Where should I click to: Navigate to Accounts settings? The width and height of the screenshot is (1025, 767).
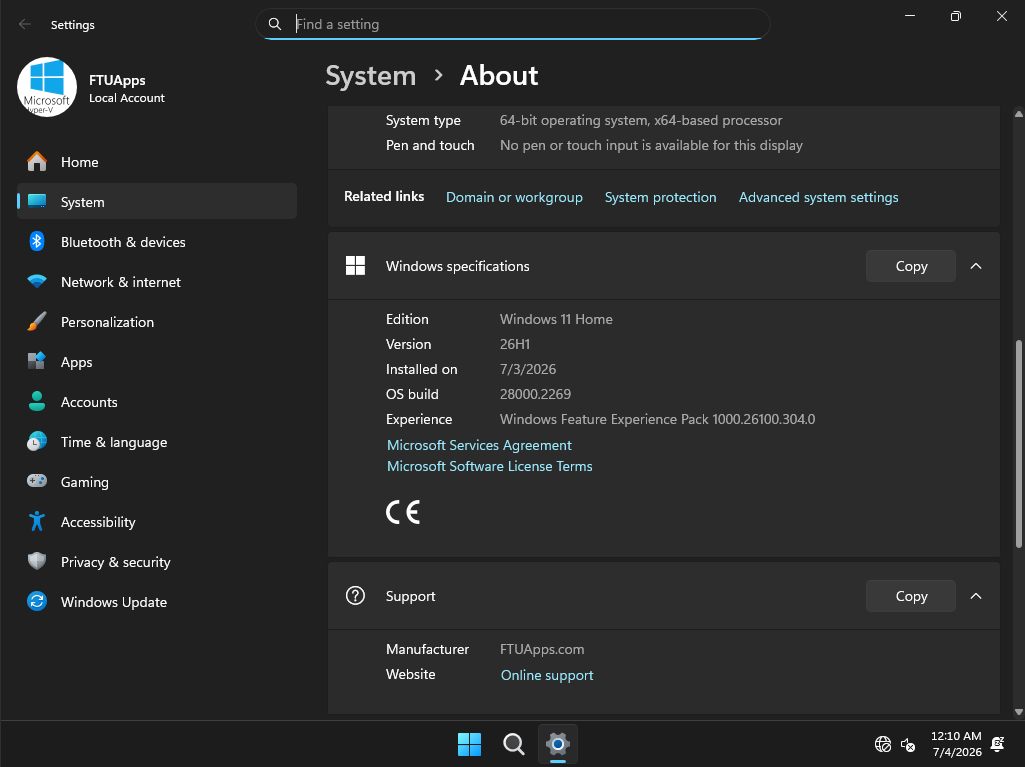(x=157, y=401)
